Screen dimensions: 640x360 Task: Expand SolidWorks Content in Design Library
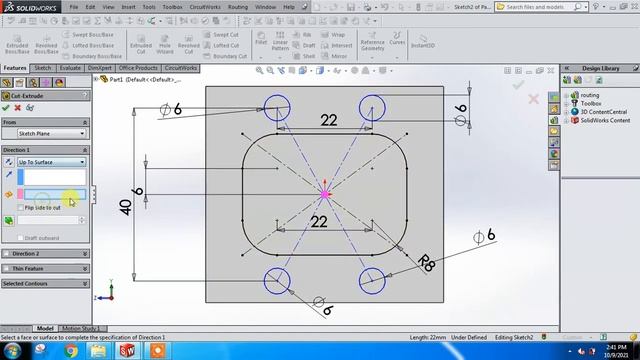(x=566, y=120)
